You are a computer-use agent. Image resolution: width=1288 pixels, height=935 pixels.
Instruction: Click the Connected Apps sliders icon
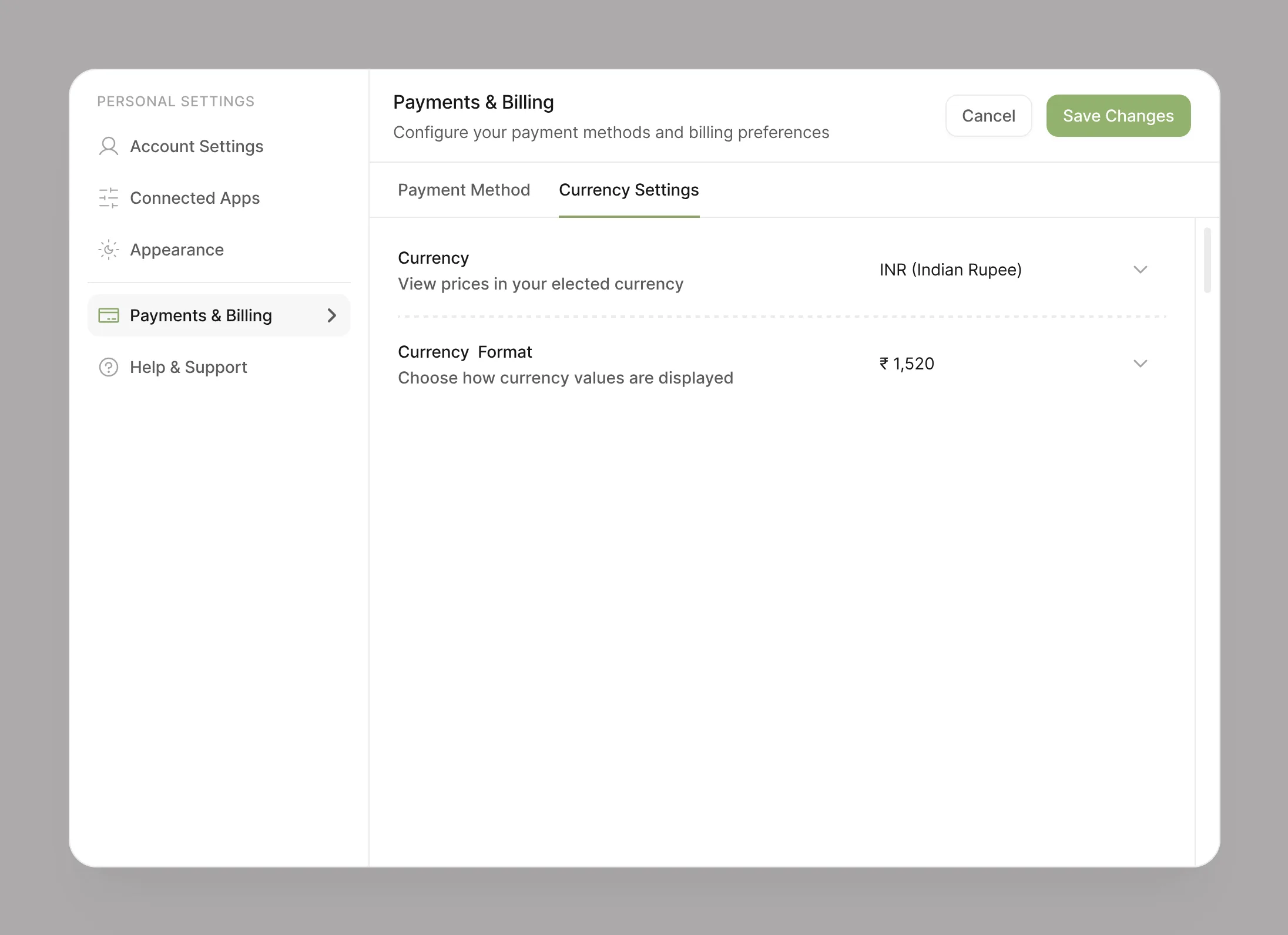coord(109,198)
